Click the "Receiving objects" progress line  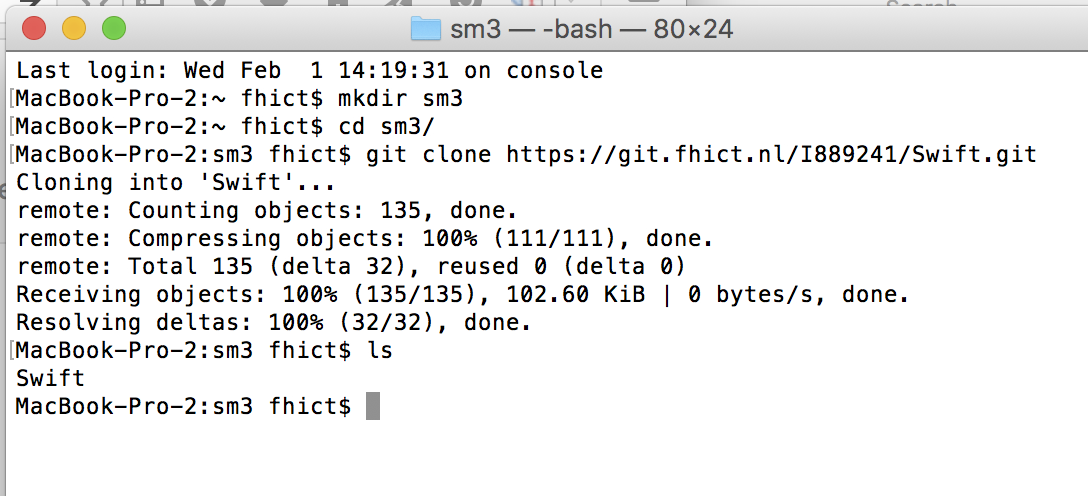click(463, 295)
